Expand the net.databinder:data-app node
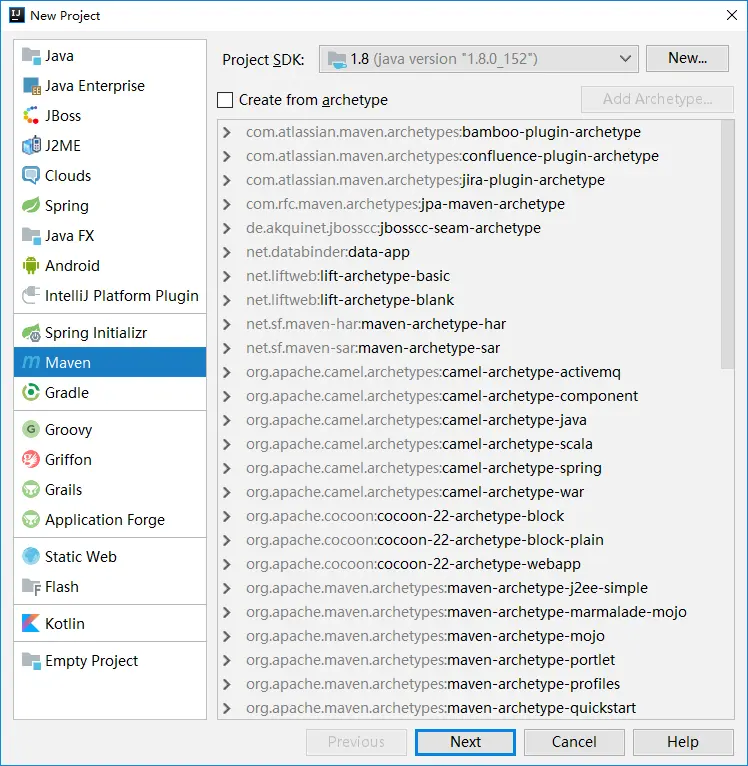The image size is (748, 766). pos(227,252)
